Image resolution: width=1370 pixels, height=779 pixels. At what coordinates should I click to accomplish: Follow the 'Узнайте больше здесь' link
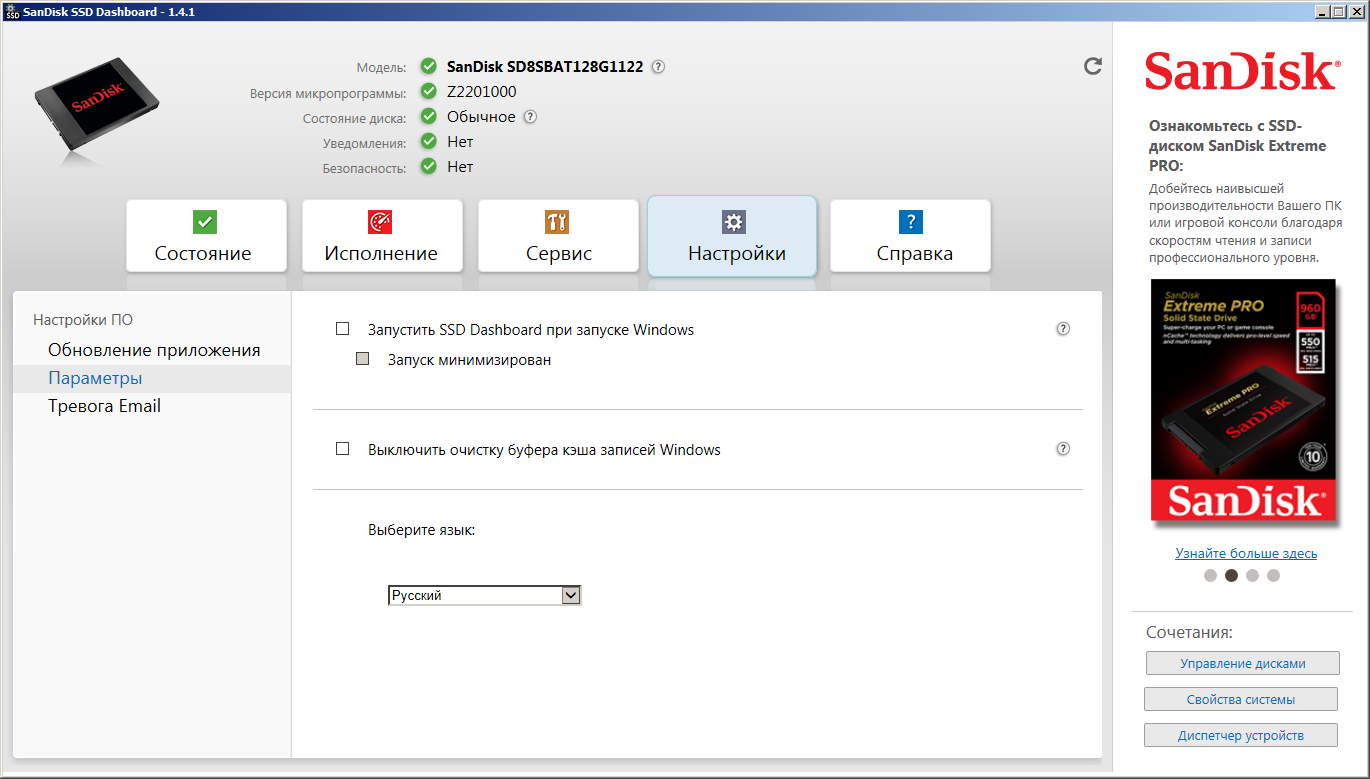tap(1246, 553)
